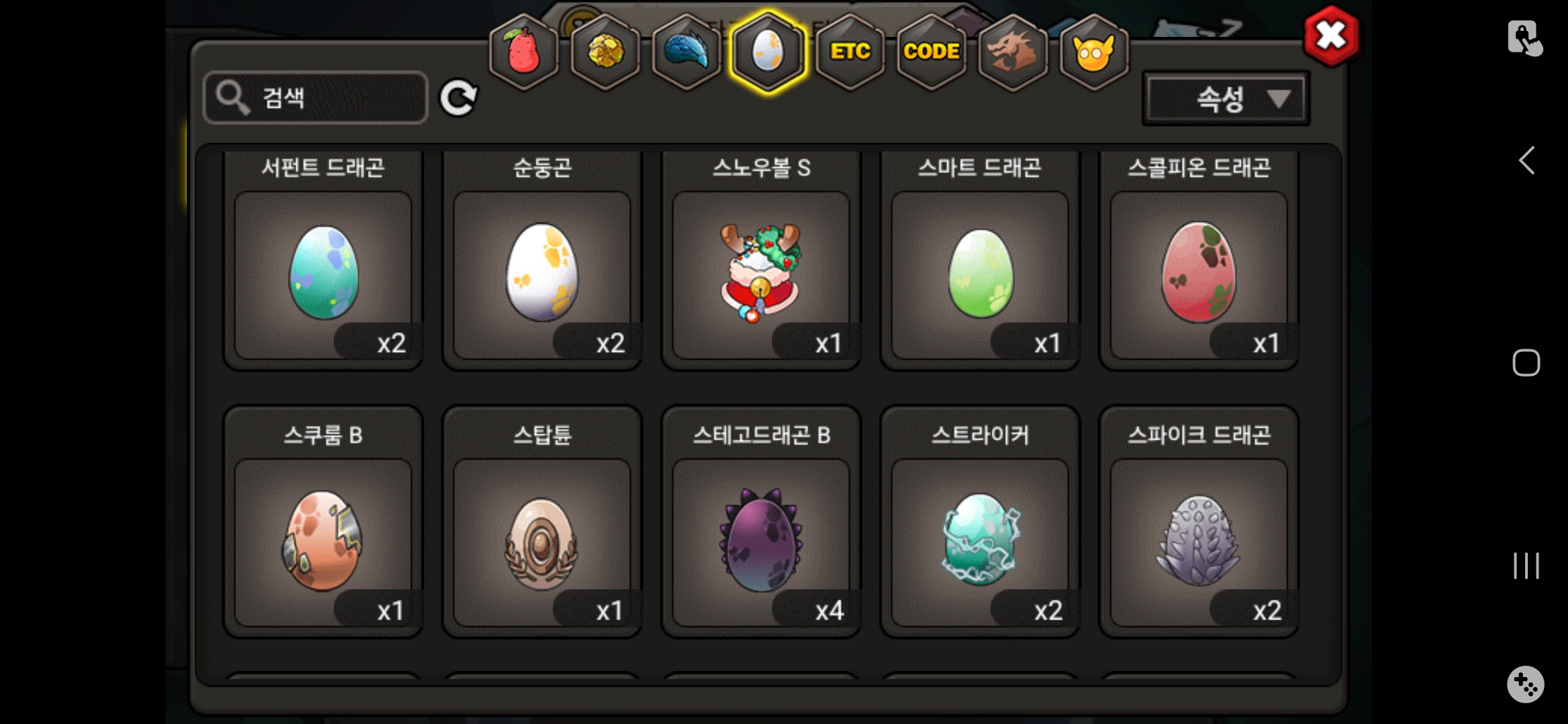Select the 스콜피온 드래곤 red egg
This screenshot has width=1568, height=724.
click(1199, 261)
